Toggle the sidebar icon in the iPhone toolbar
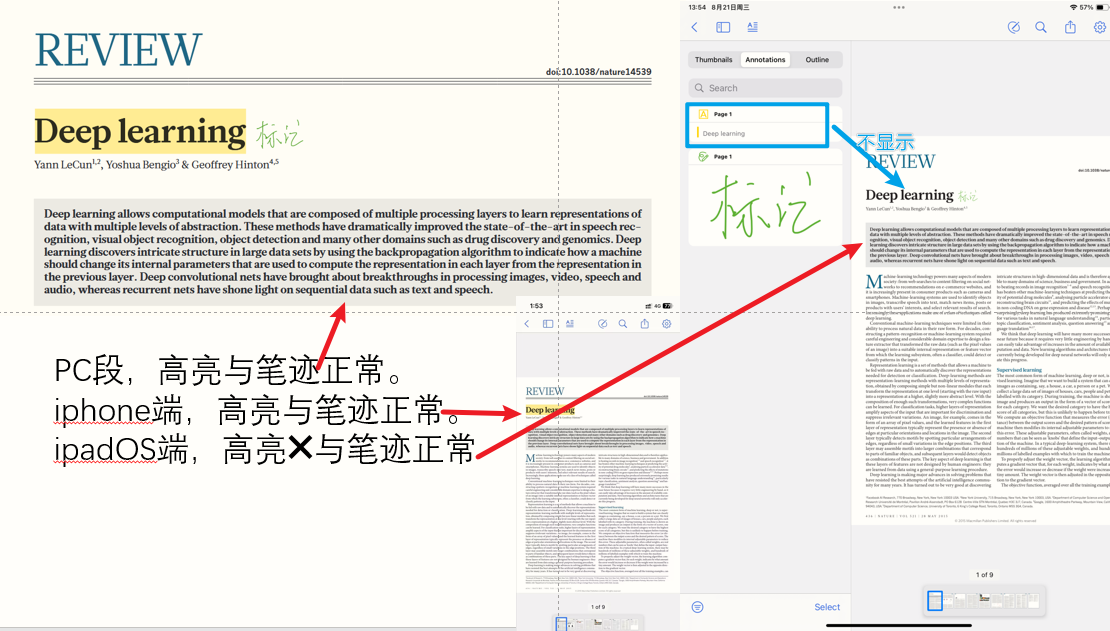Viewport: 1110px width, 631px height. tap(548, 324)
